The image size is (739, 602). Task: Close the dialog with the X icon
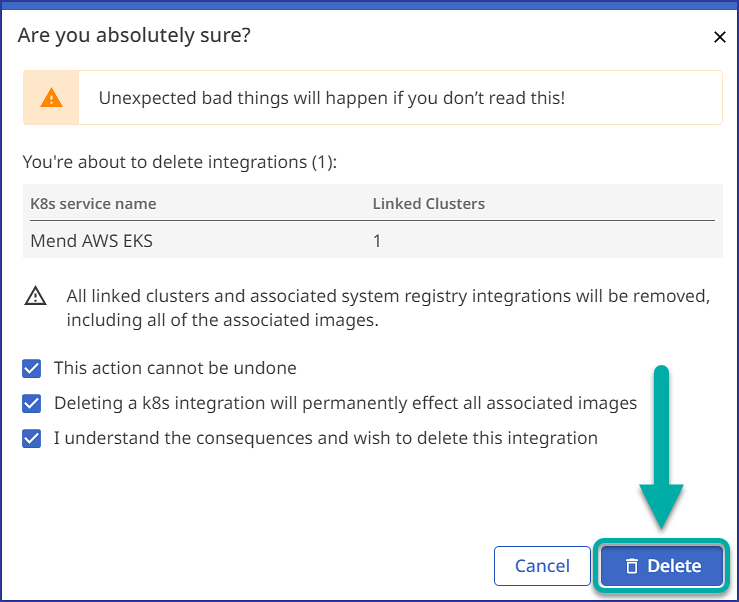click(x=719, y=37)
